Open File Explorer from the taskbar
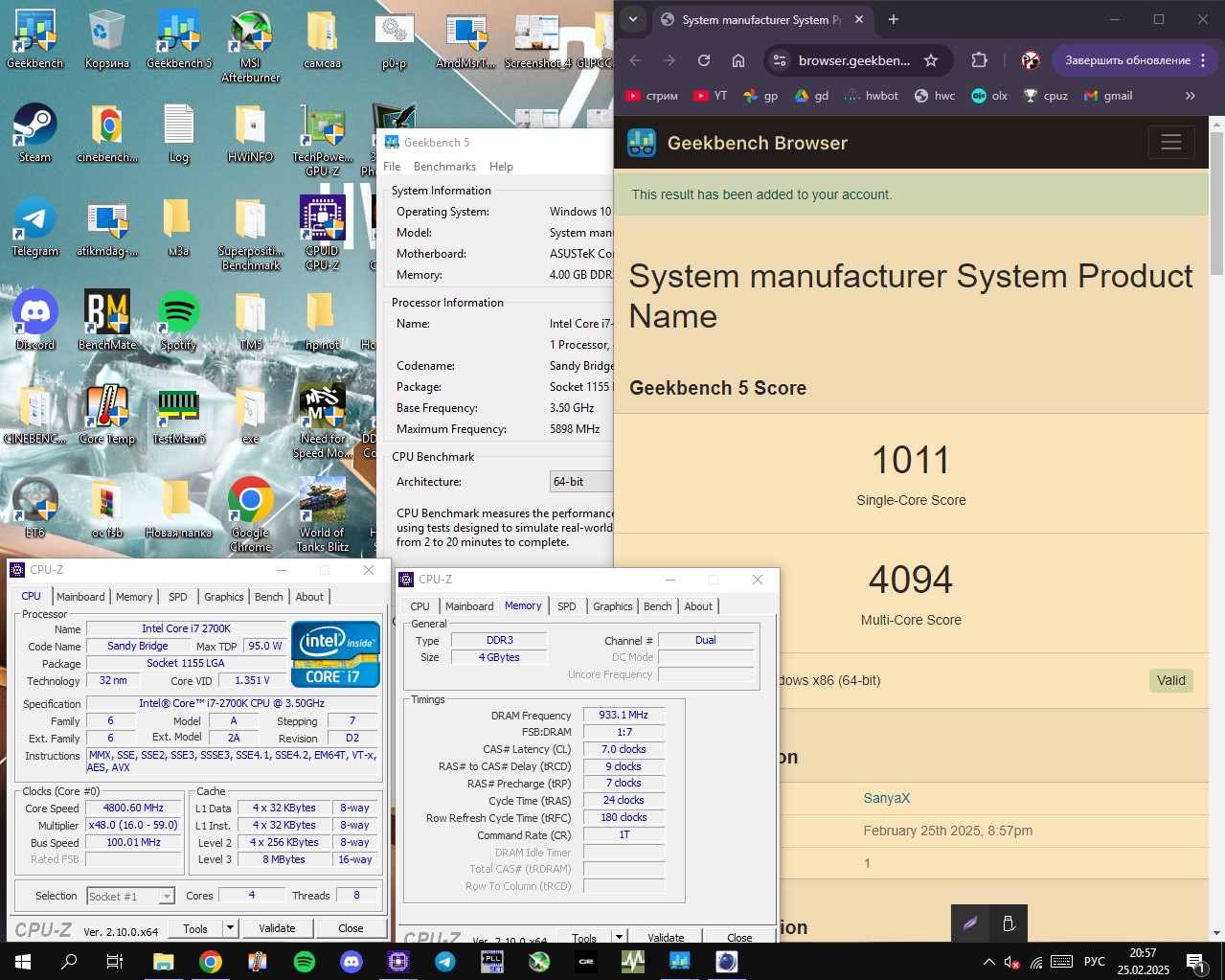 (163, 961)
